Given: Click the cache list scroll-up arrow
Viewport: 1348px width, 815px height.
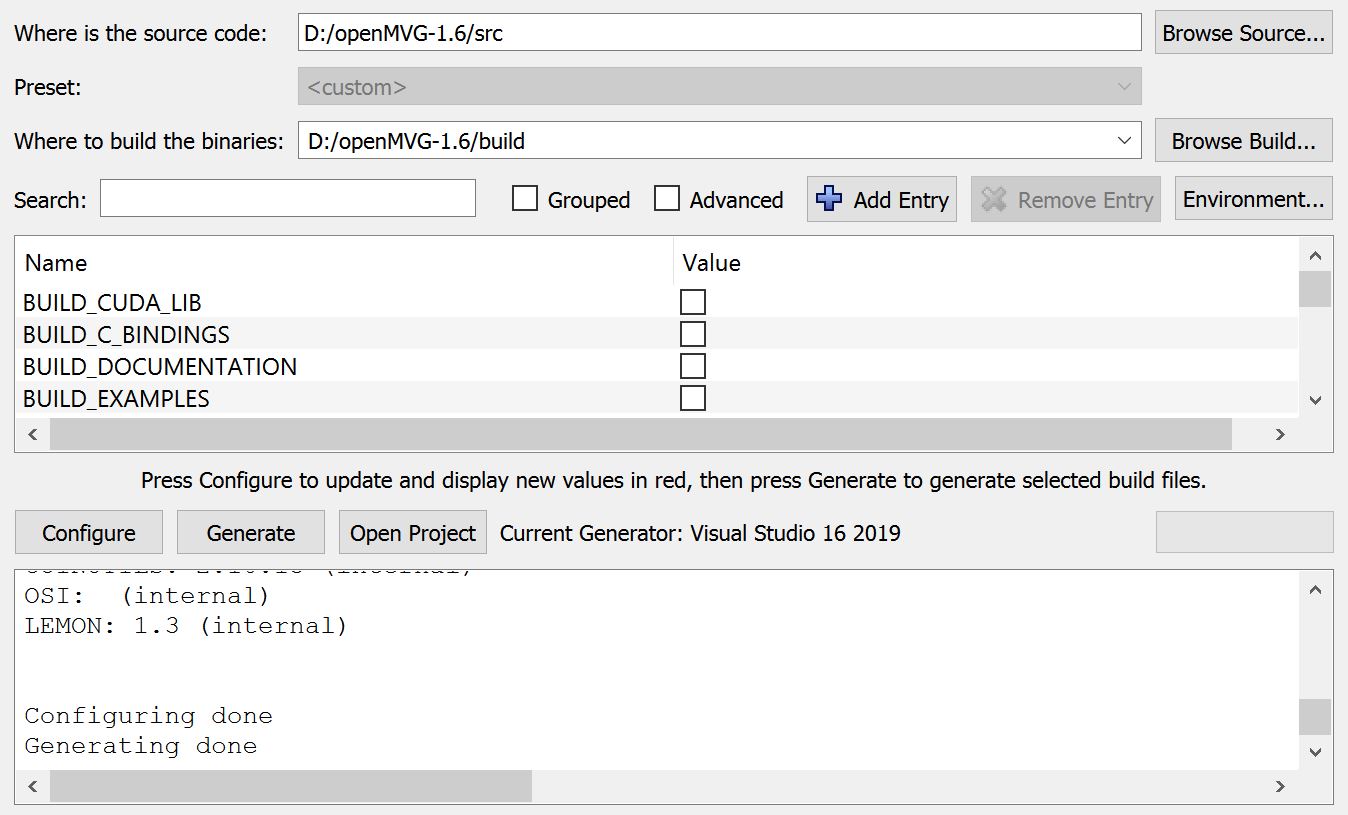Looking at the screenshot, I should pyautogui.click(x=1315, y=255).
